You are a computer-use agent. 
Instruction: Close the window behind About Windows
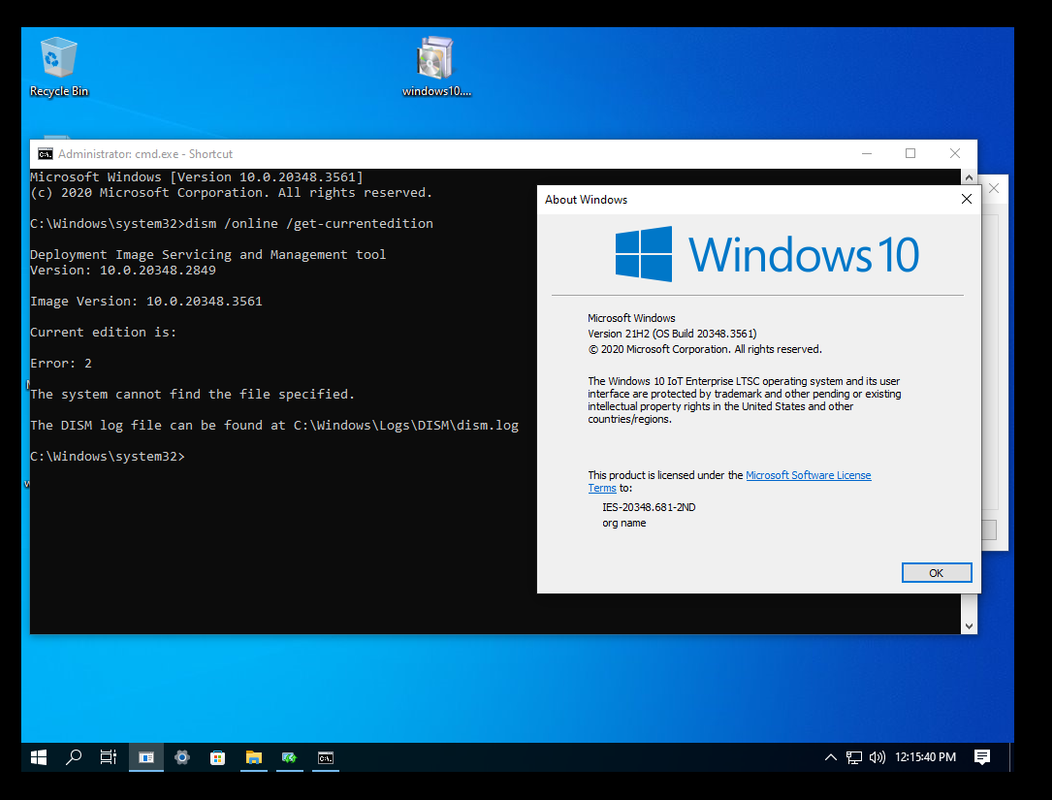[994, 189]
